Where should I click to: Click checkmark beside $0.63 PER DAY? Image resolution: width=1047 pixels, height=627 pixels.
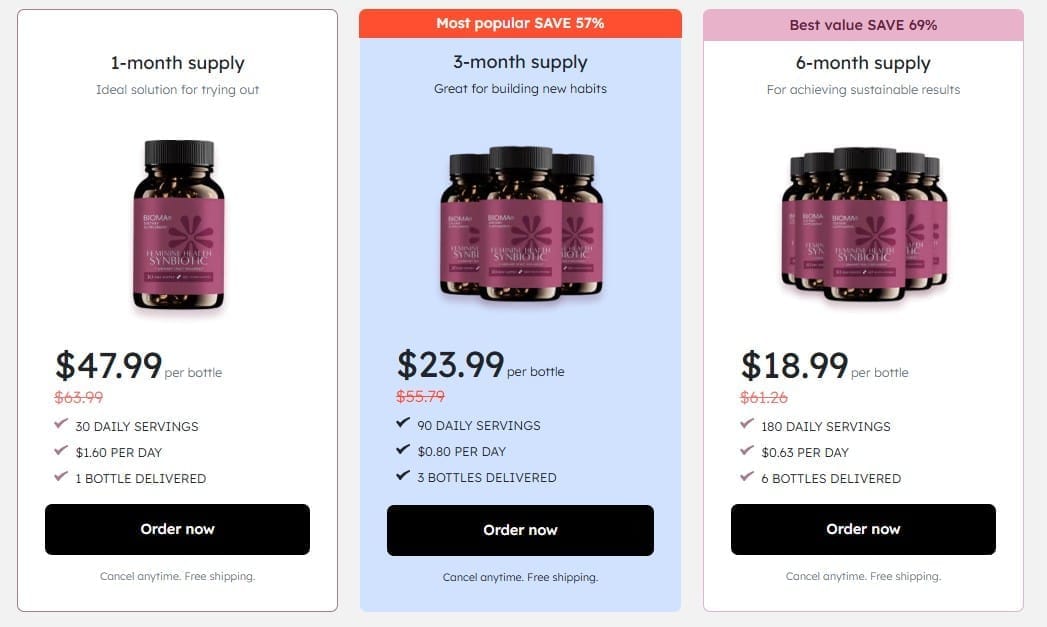747,450
